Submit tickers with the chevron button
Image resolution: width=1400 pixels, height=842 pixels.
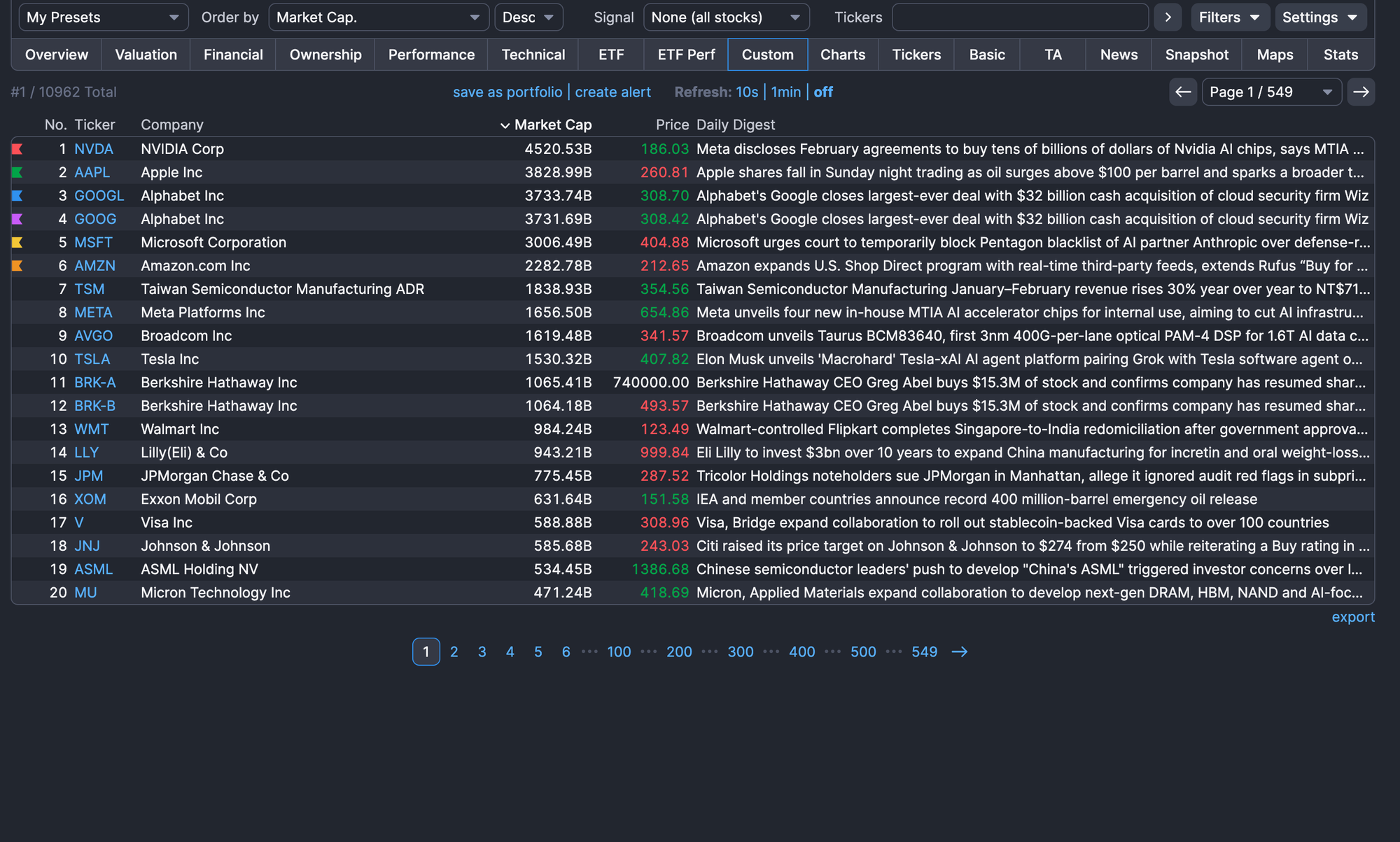point(1168,17)
